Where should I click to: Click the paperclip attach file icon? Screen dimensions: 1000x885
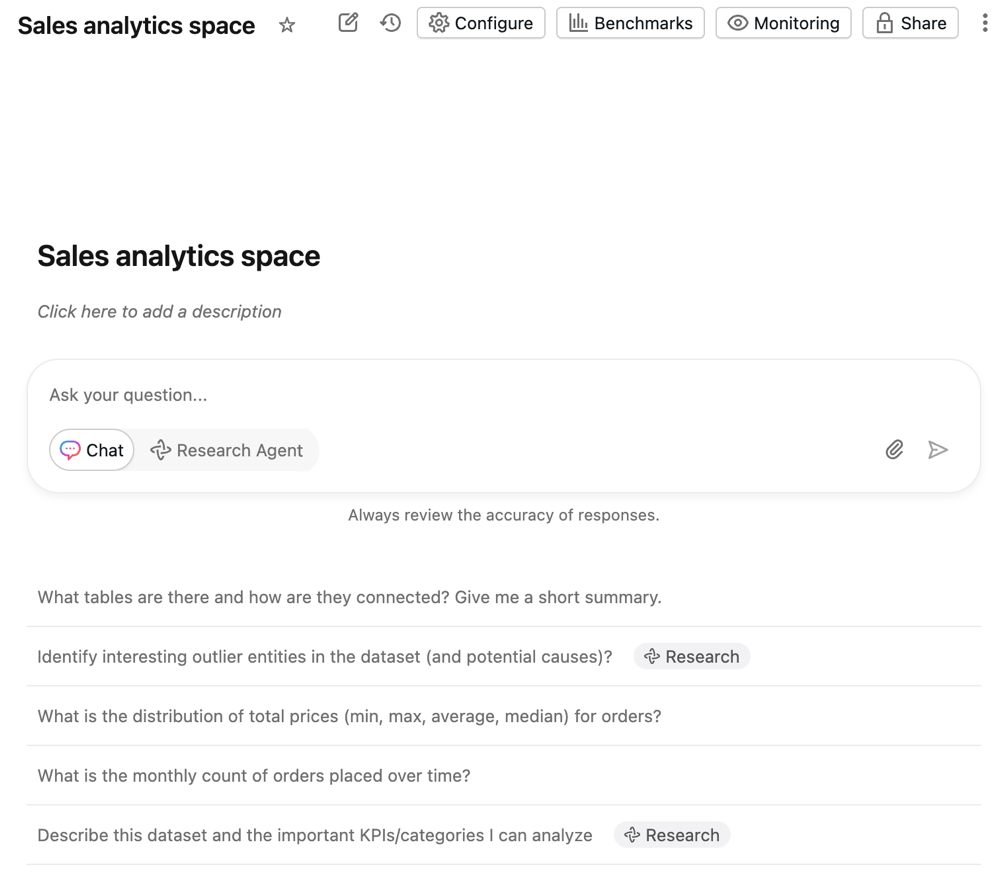[894, 450]
